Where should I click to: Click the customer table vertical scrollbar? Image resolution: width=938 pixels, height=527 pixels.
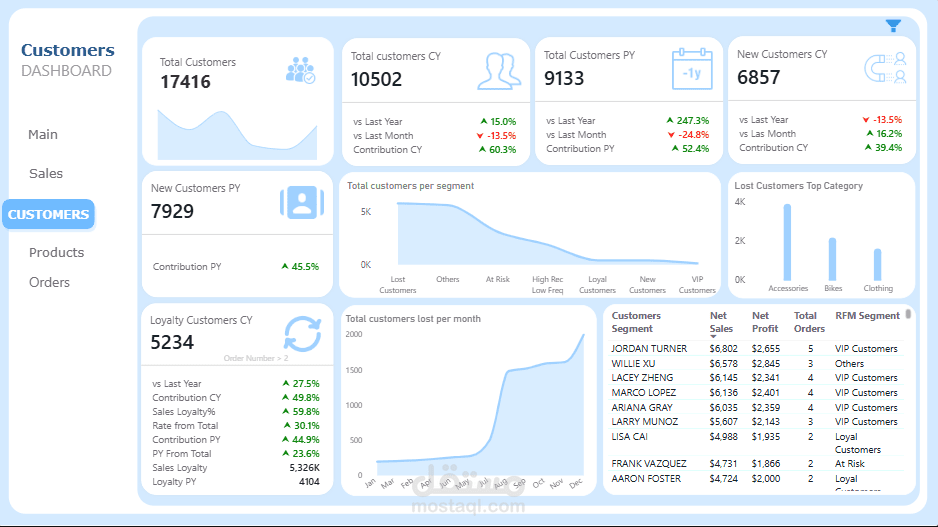click(x=908, y=314)
